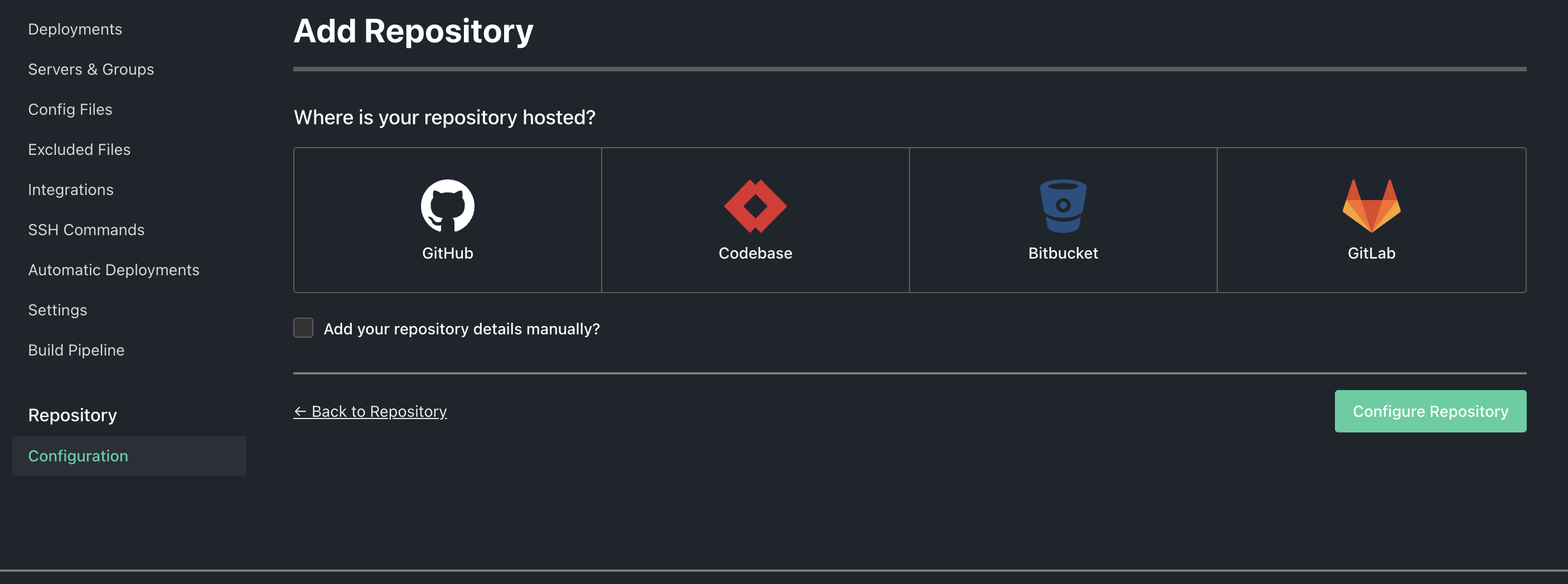Screen dimensions: 1568x584
Task: Select GitLab as the repository host
Action: [x=1371, y=220]
